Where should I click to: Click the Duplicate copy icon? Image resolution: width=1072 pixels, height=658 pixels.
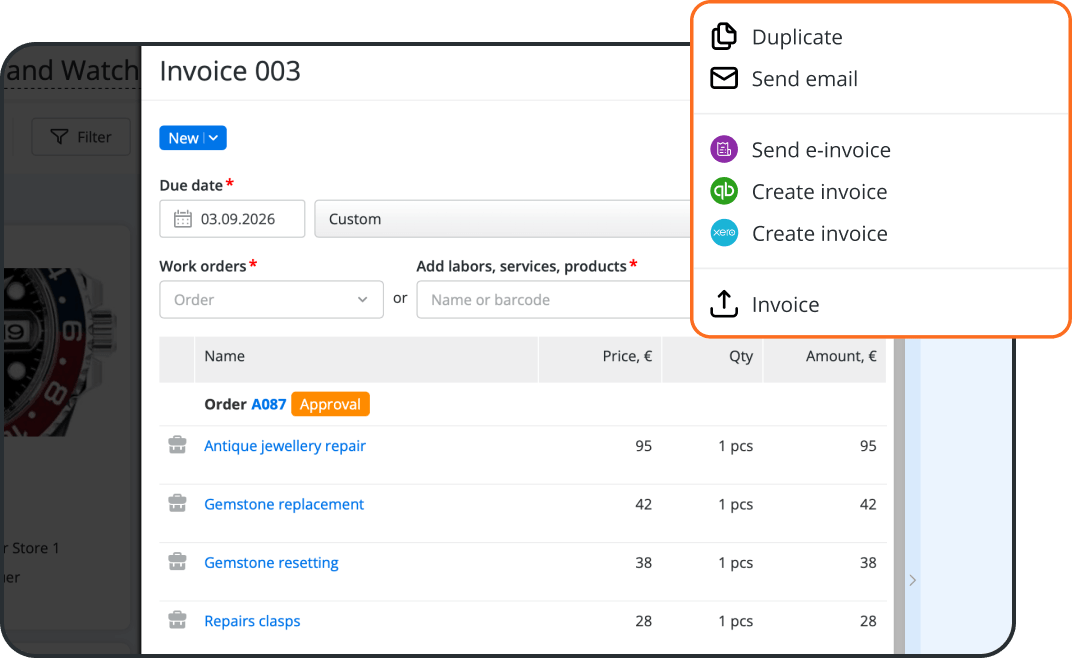click(x=724, y=36)
